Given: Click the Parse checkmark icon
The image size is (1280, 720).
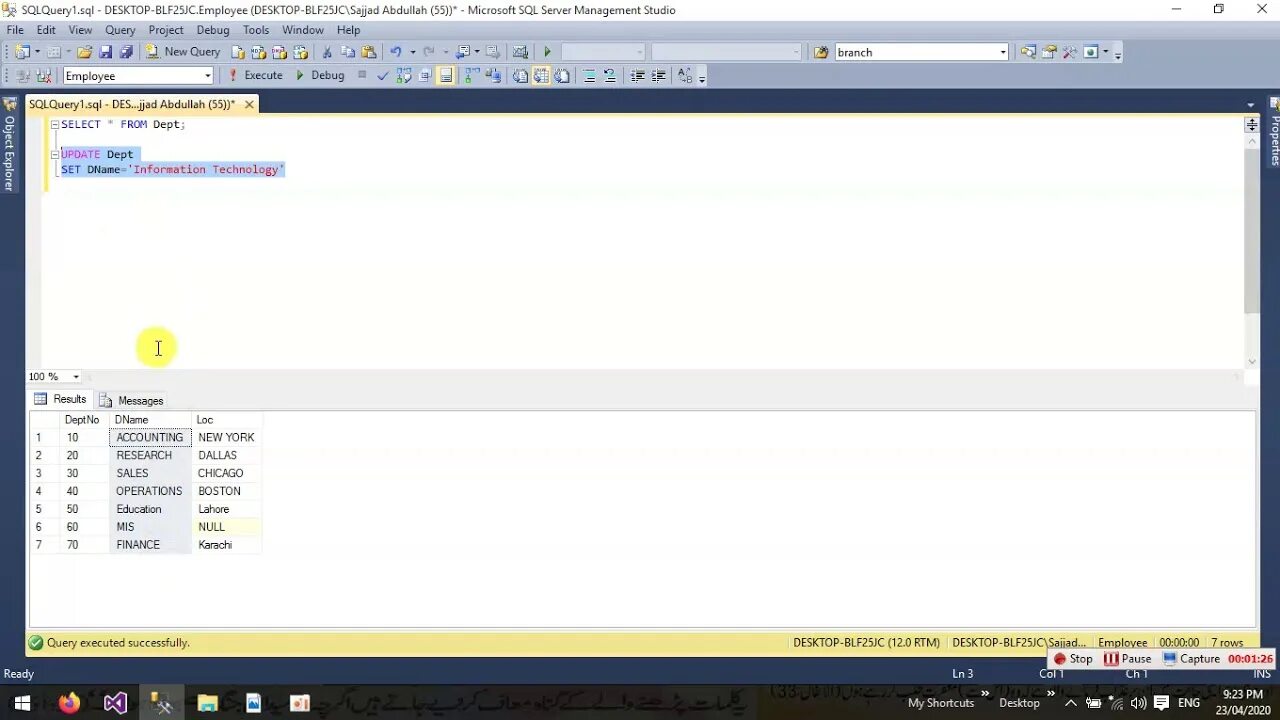Looking at the screenshot, I should (x=382, y=76).
